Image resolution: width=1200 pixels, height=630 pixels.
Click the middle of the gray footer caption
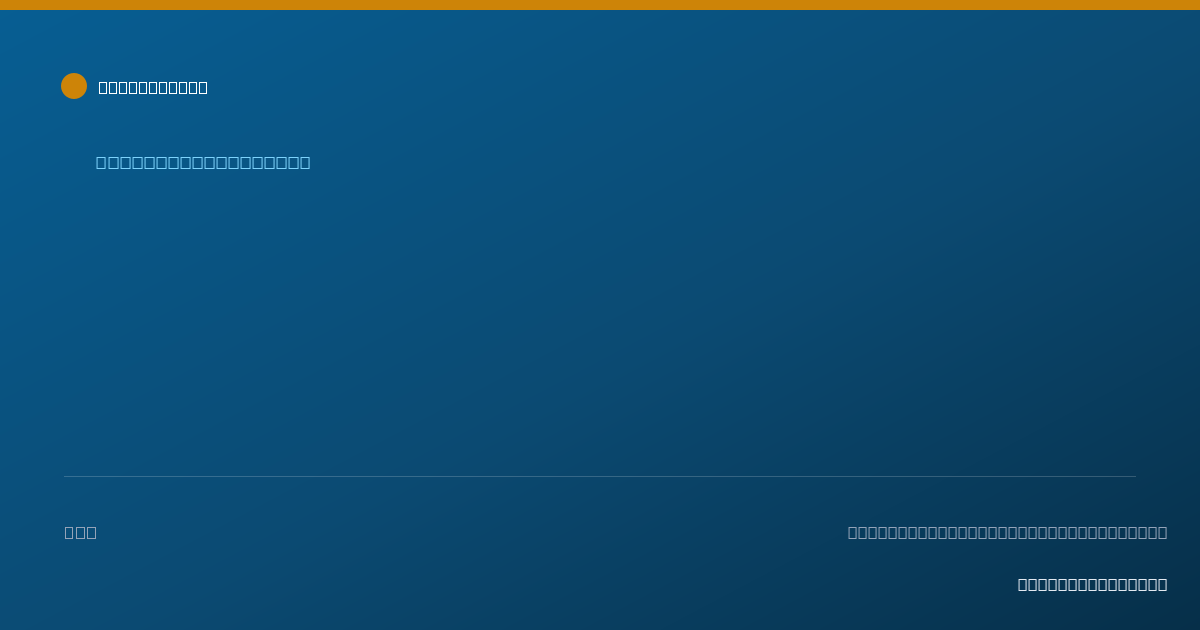tap(1007, 532)
